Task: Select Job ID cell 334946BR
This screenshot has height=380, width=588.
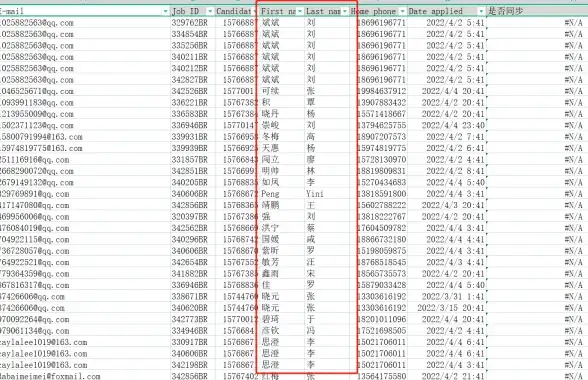Action: (x=189, y=331)
